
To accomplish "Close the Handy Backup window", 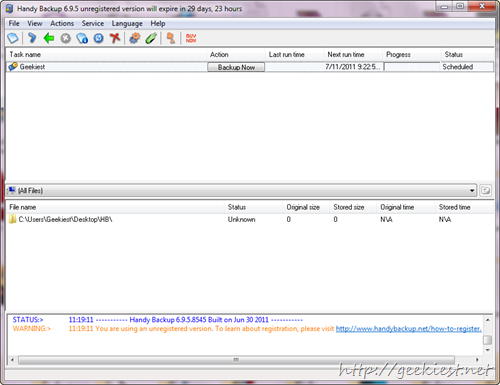I will (x=482, y=6).
